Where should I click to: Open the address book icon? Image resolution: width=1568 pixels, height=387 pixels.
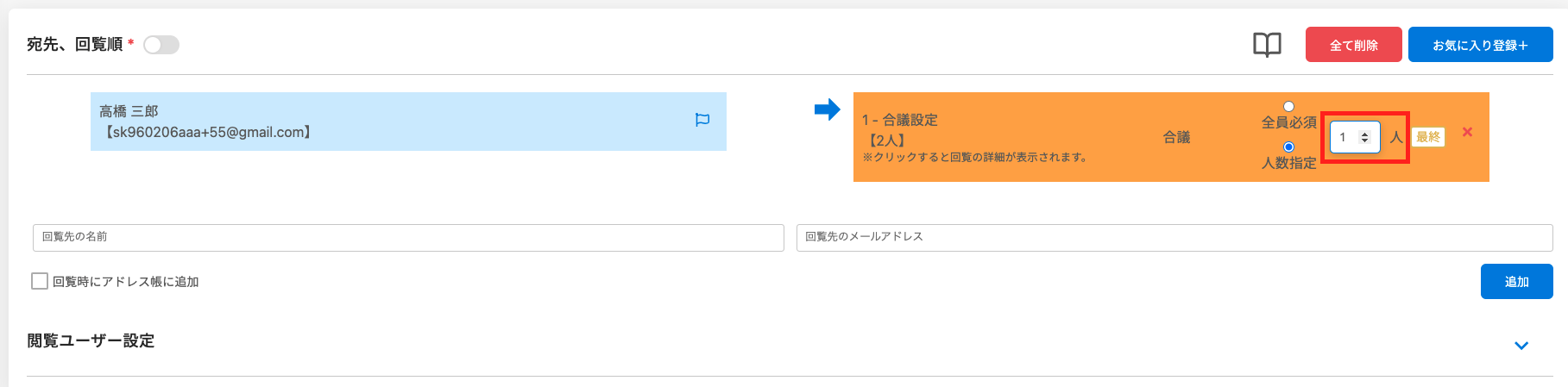point(1267,45)
